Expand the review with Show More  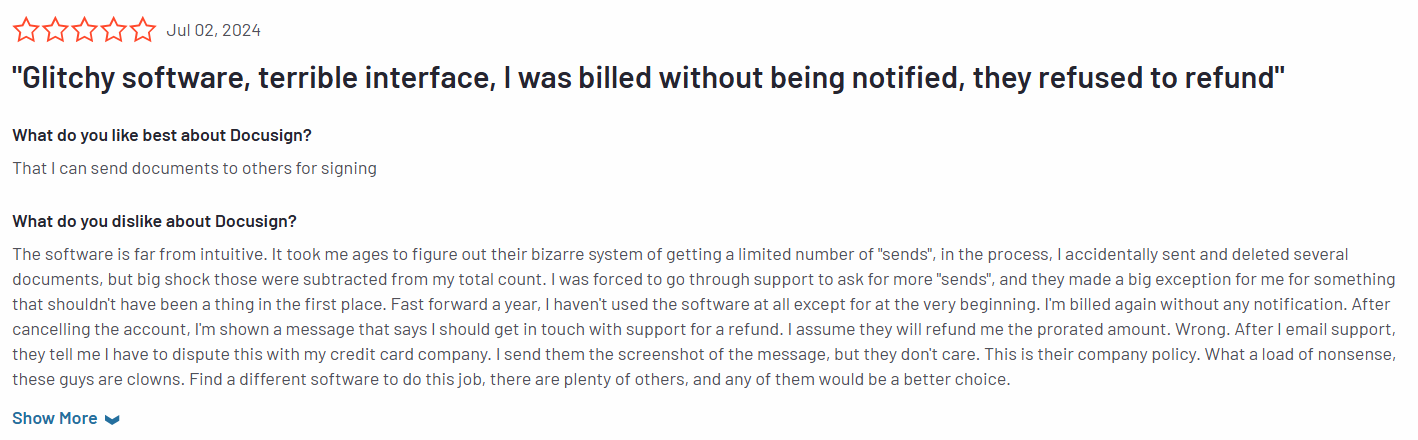[x=55, y=418]
